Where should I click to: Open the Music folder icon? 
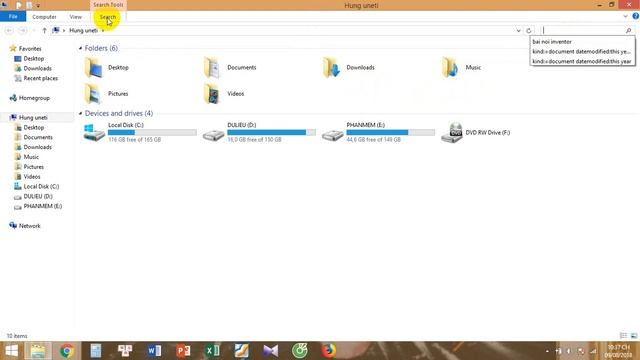[451, 68]
